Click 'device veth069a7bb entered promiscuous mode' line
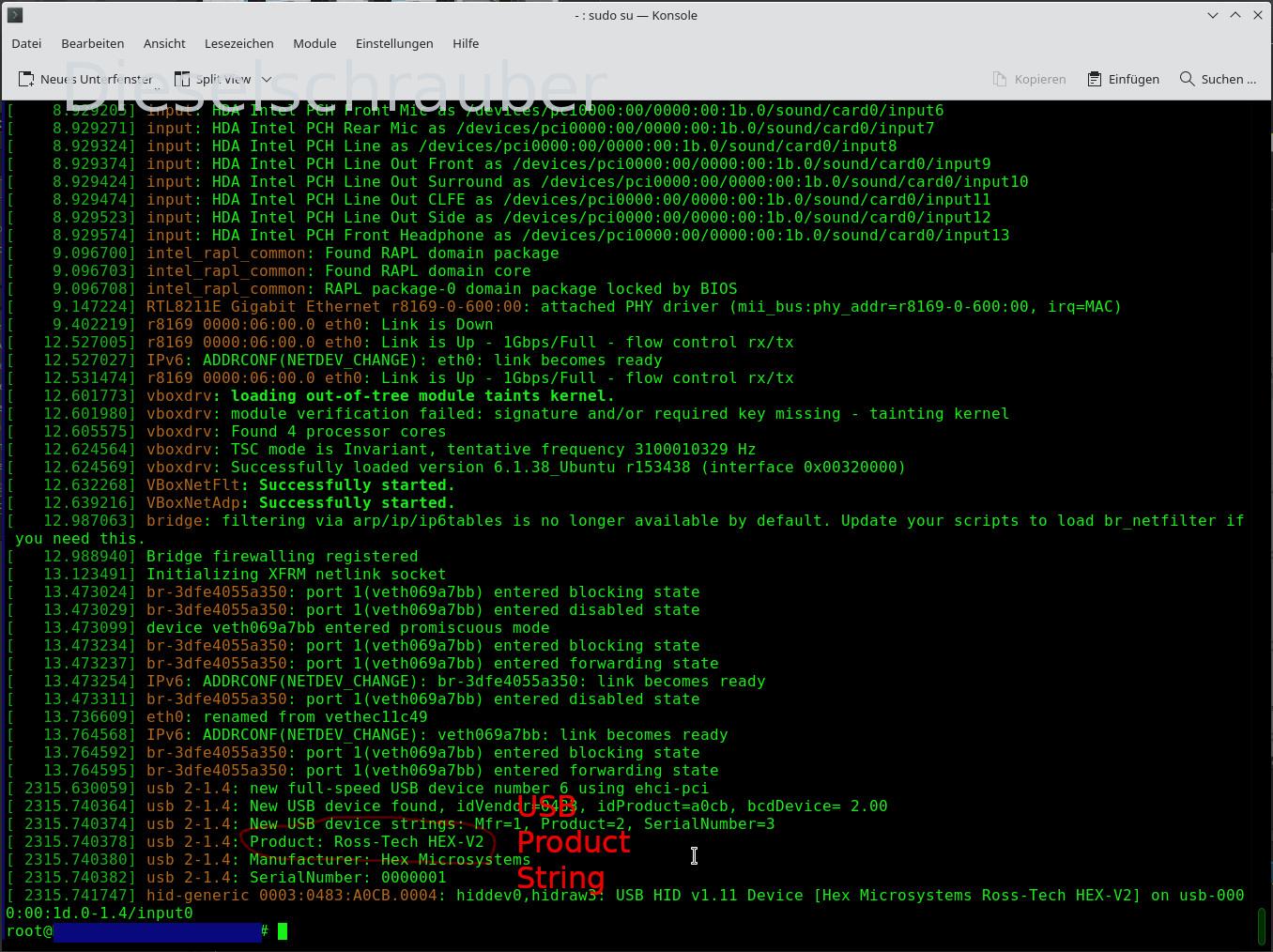The width and height of the screenshot is (1273, 952). point(347,627)
